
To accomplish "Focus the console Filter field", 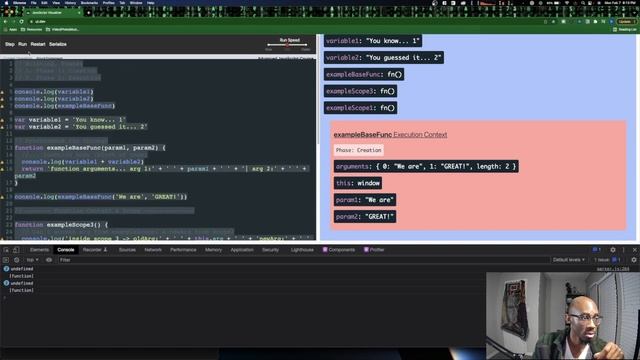I will [303, 260].
